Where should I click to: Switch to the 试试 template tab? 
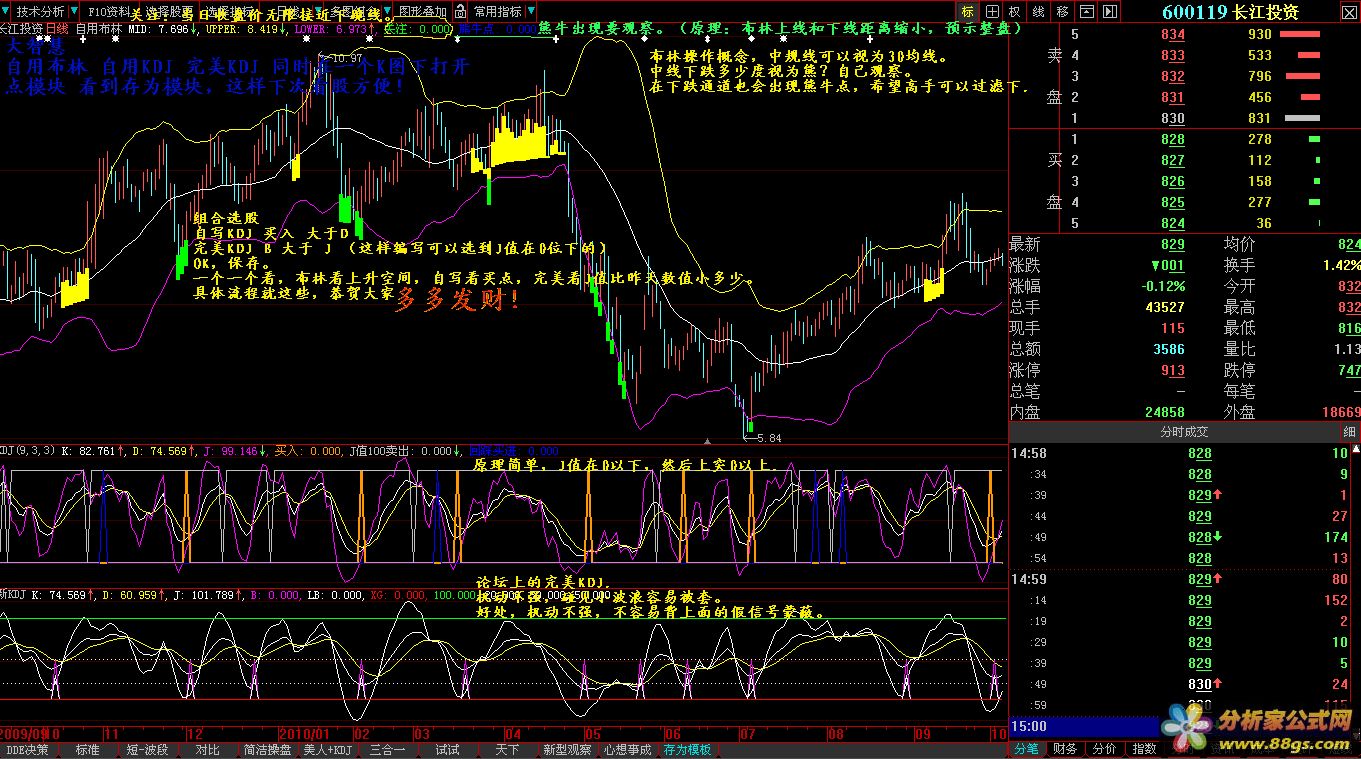tap(447, 749)
